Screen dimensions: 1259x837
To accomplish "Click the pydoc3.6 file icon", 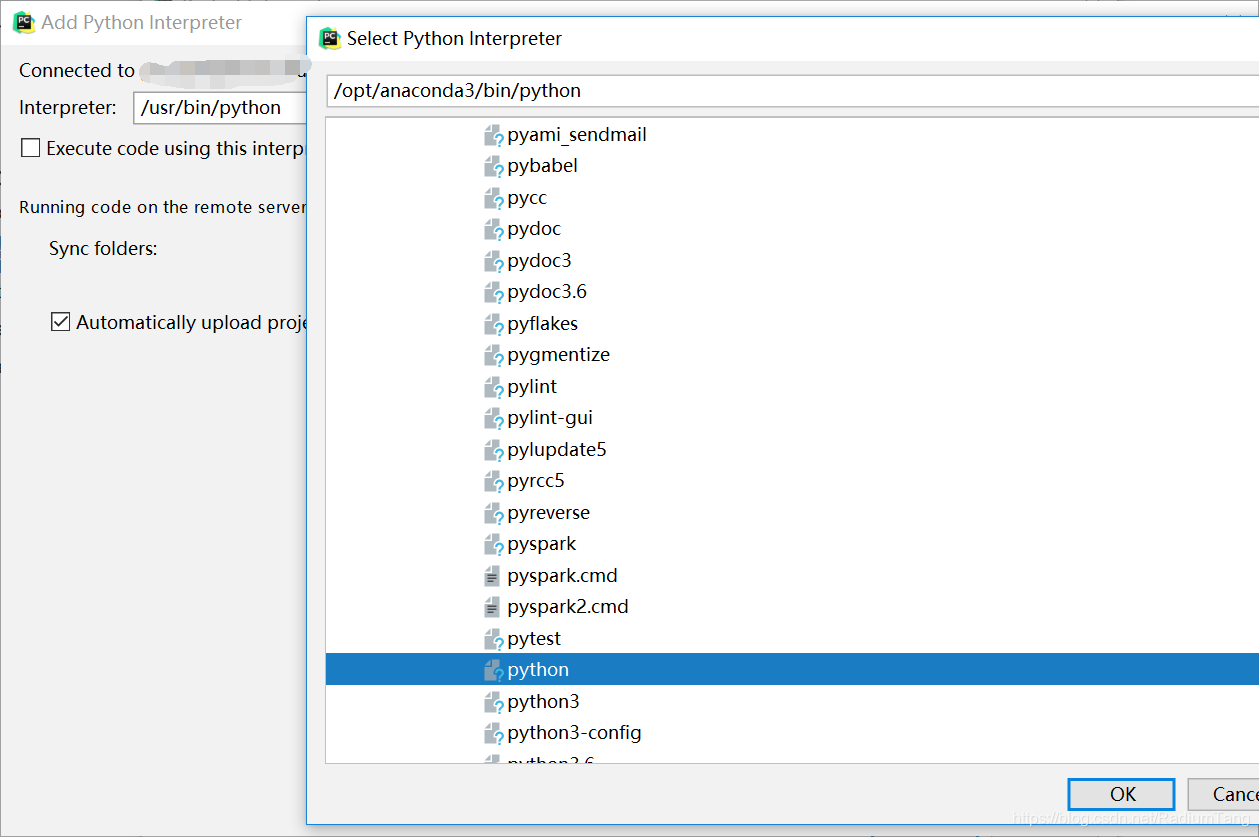I will pyautogui.click(x=493, y=292).
